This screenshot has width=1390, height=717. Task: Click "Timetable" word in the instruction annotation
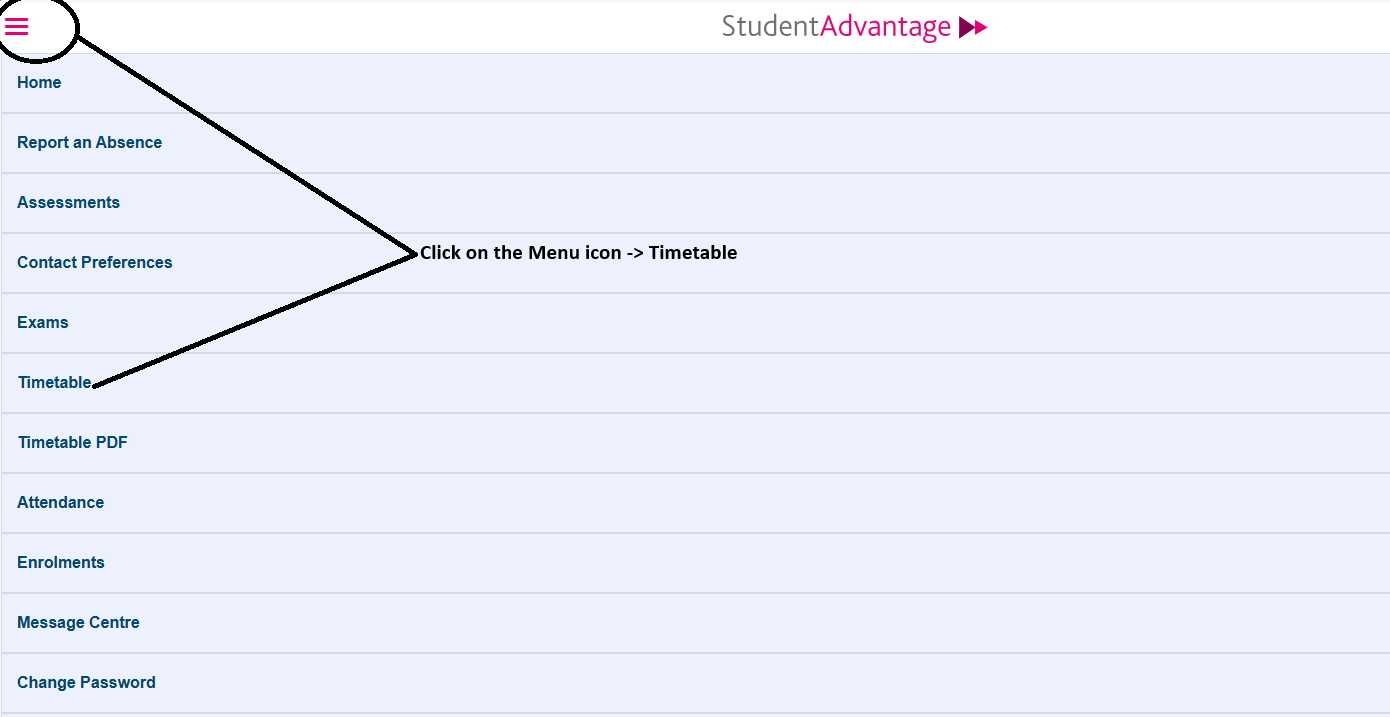693,253
